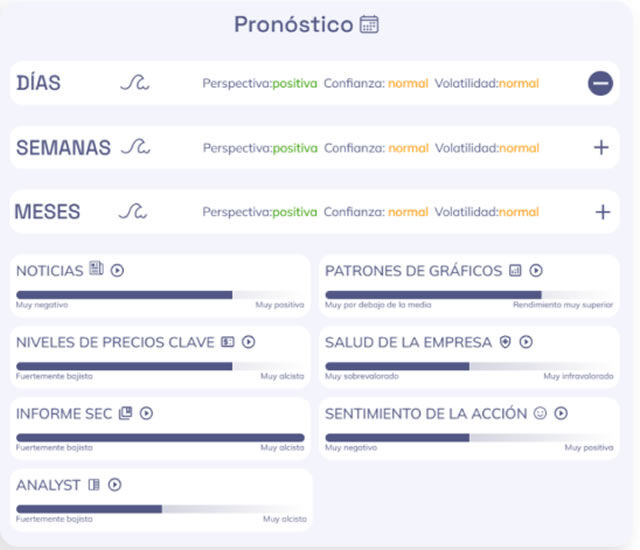Open the INFORME SEC heading
This screenshot has width=640, height=550.
point(64,414)
